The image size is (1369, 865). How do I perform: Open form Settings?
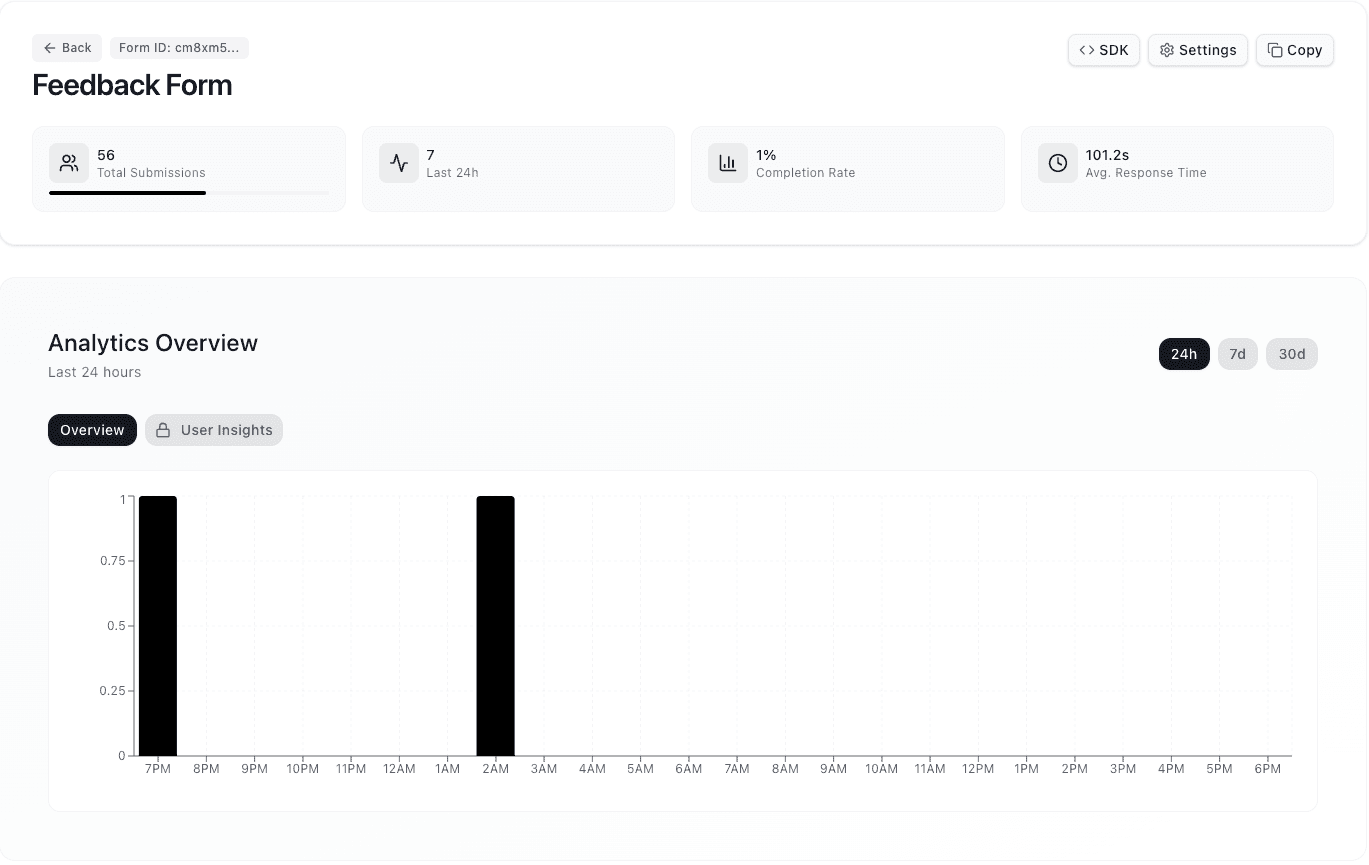coord(1197,50)
